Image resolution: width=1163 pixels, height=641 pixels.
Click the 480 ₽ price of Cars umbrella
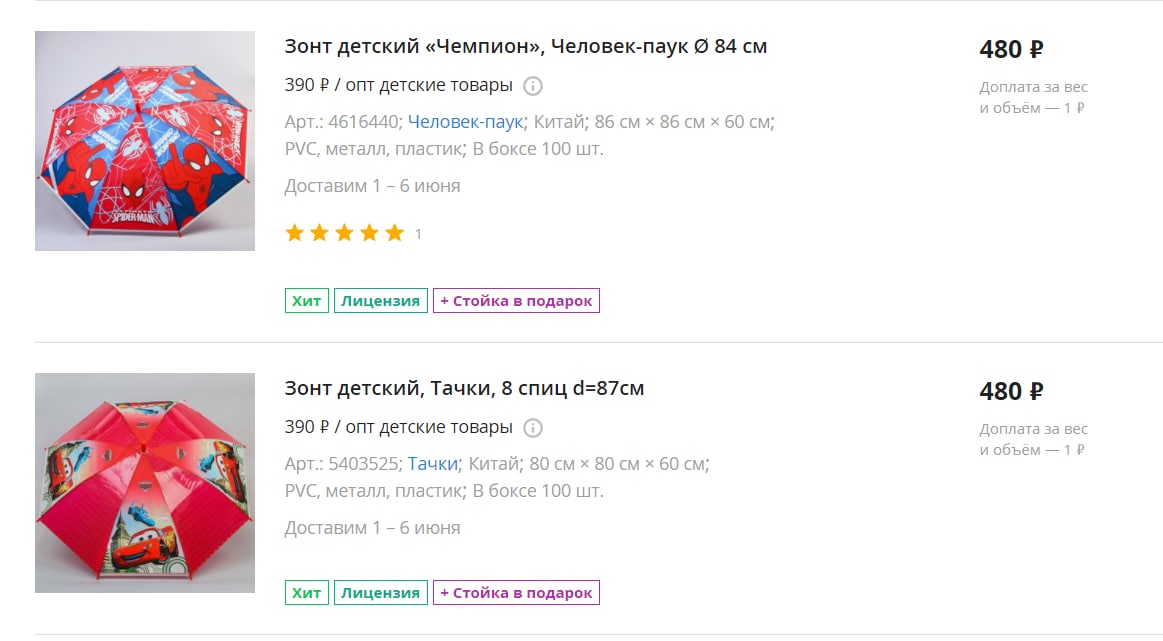[1011, 392]
